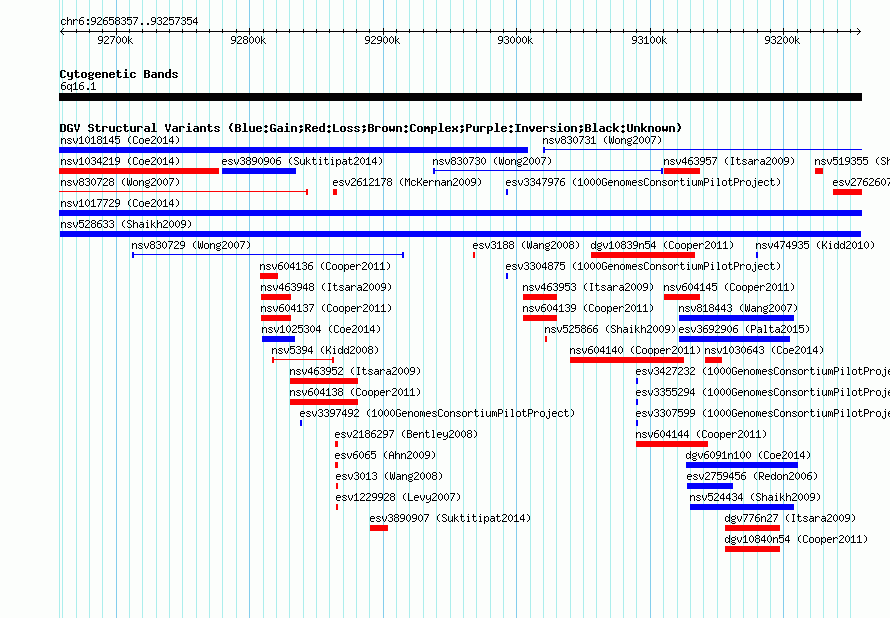Click the DGV Structural Variants track title

370,128
